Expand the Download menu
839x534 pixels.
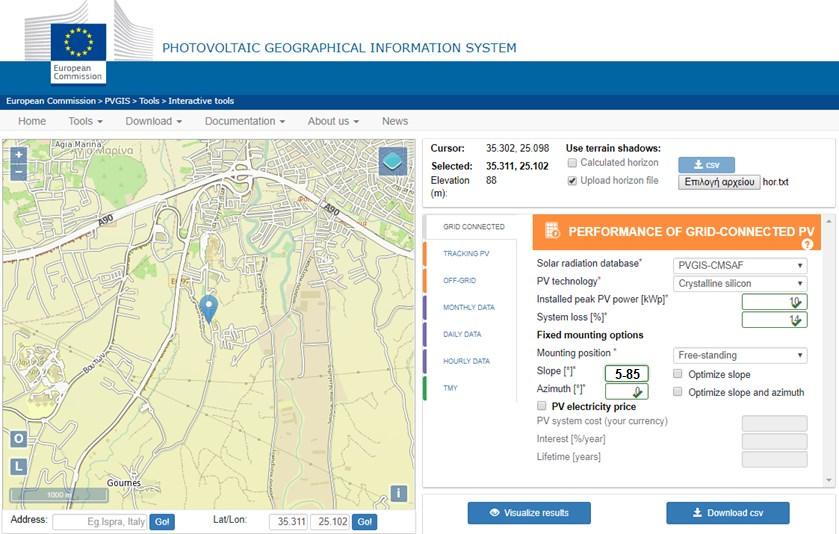point(154,121)
